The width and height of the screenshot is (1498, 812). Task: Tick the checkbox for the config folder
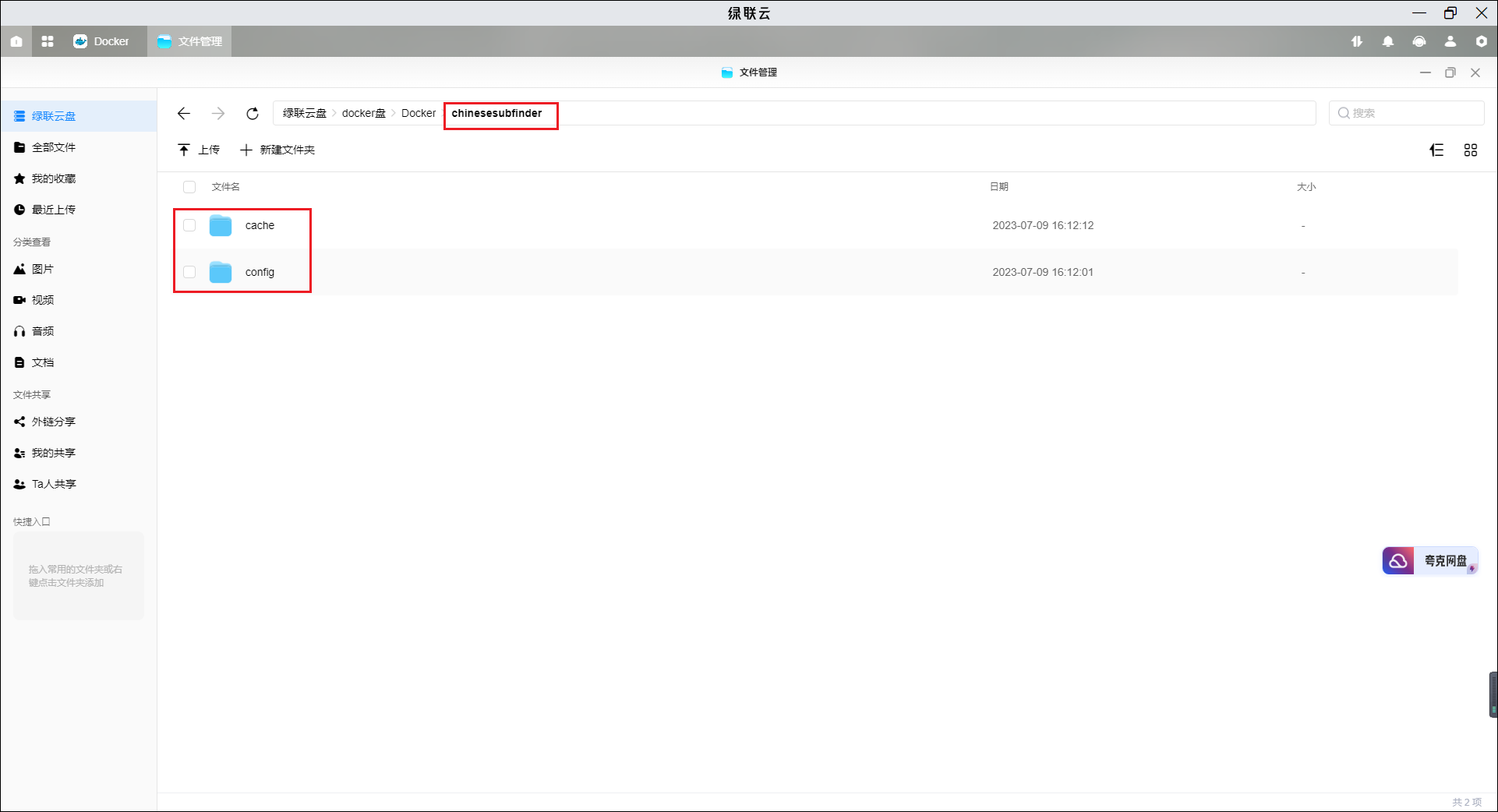189,272
